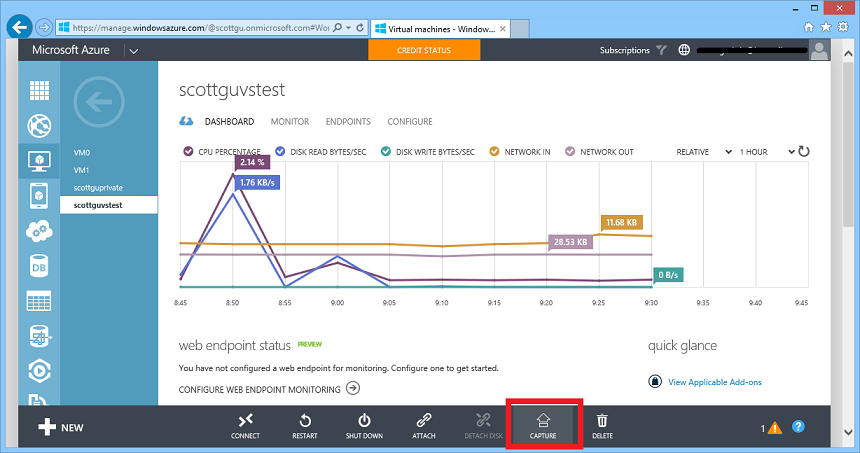Screen dimensions: 860x453
Task: Switch to the Configure tab
Action: click(410, 122)
